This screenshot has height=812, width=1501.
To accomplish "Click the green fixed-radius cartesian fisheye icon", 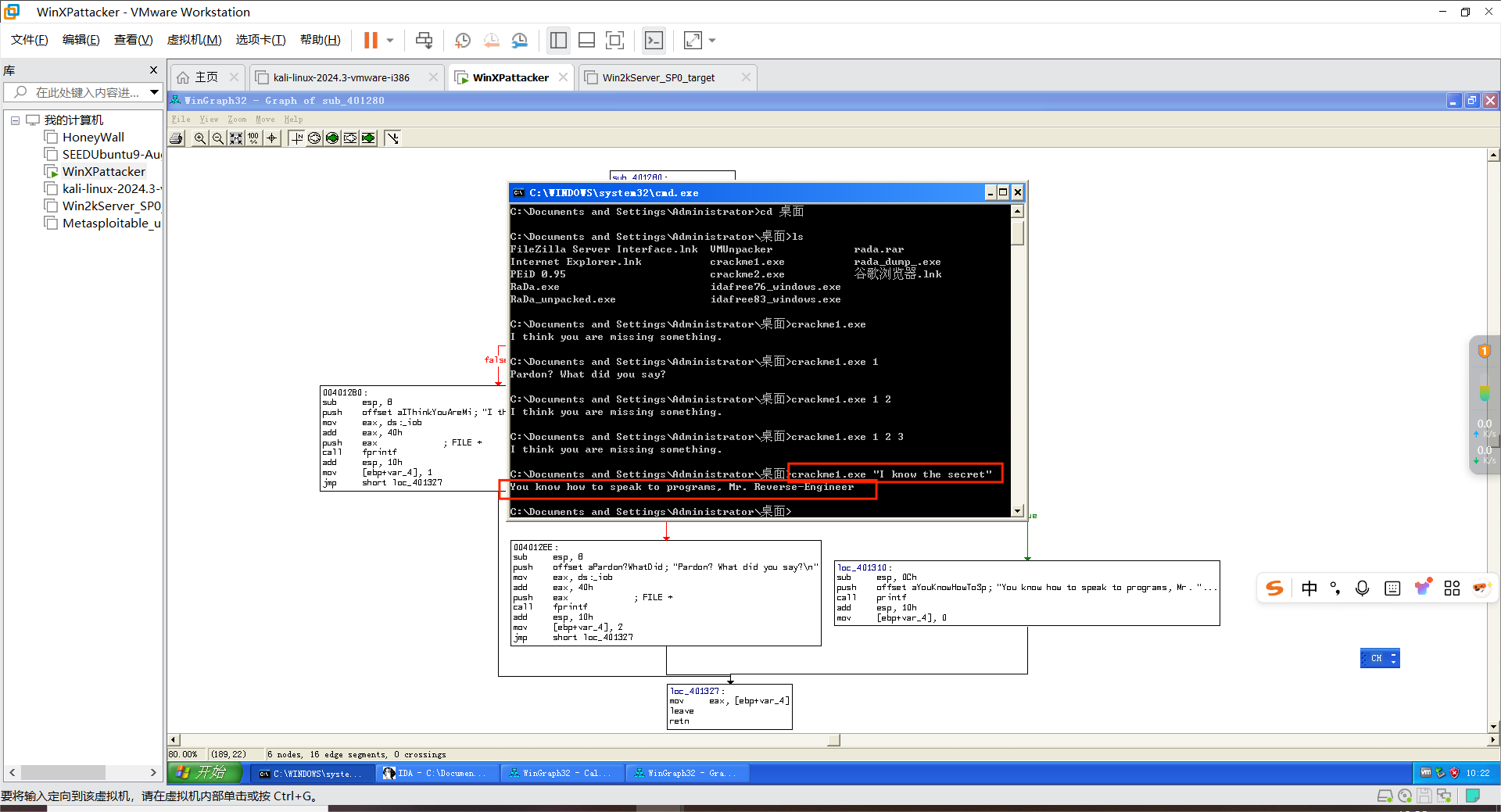I will pyautogui.click(x=368, y=138).
